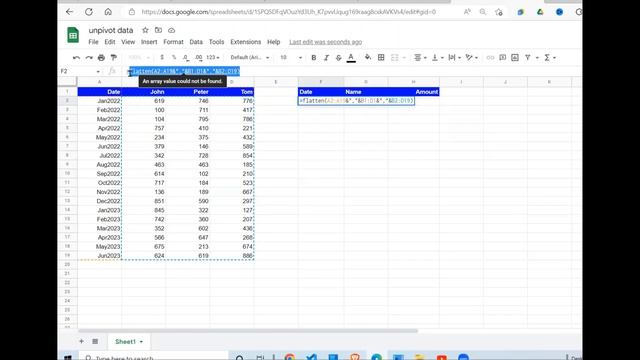The image size is (640, 360).
Task: Toggle italic formatting
Action: pos(326,58)
